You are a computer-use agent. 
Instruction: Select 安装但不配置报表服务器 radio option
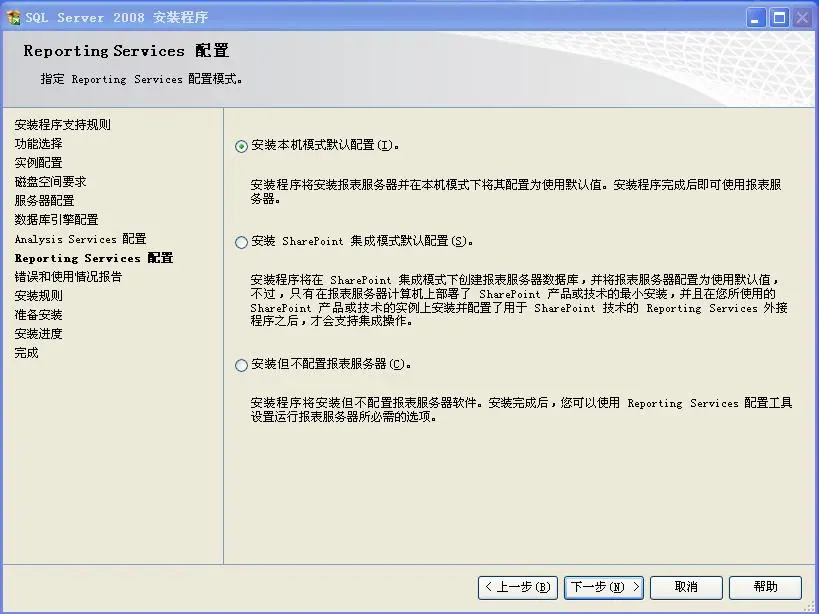(x=241, y=365)
